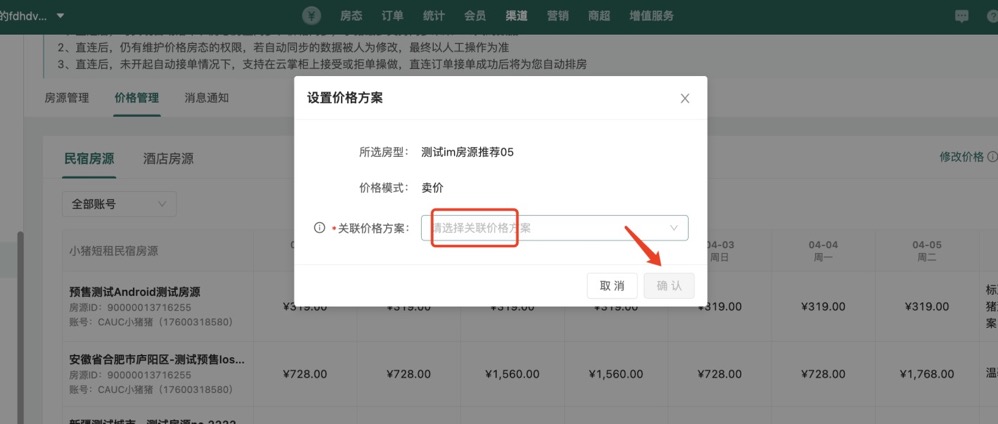Open the account name dropdown at top left
Viewport: 998px width, 424px height.
(40, 16)
